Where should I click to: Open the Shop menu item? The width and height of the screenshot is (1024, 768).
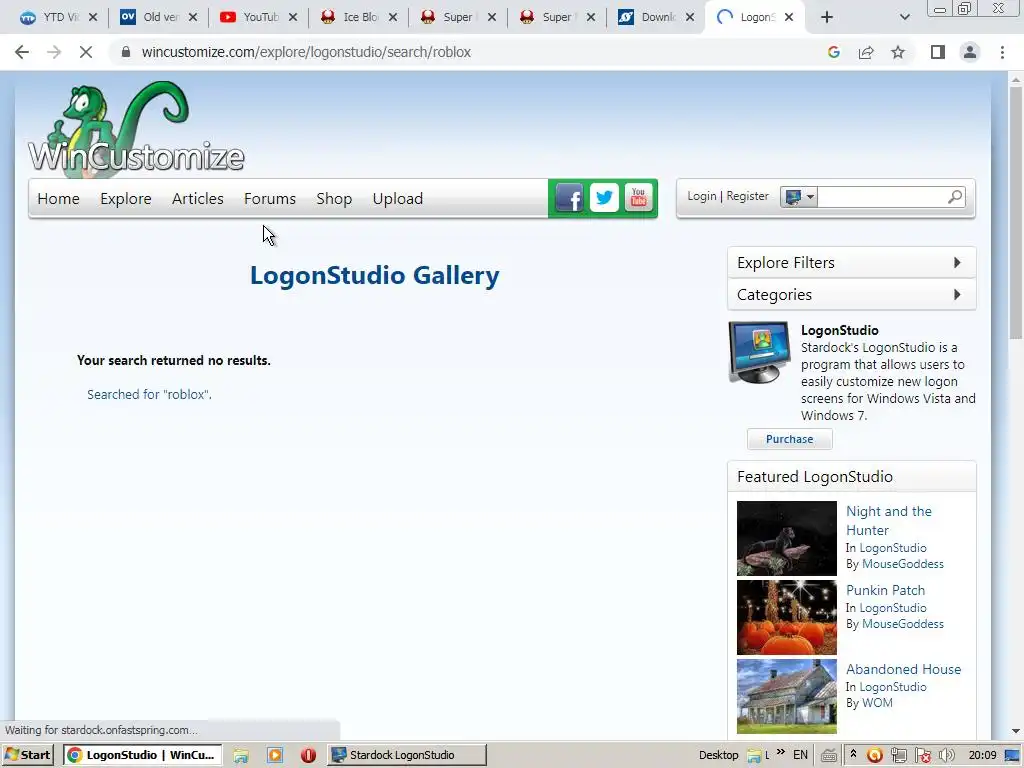(334, 199)
